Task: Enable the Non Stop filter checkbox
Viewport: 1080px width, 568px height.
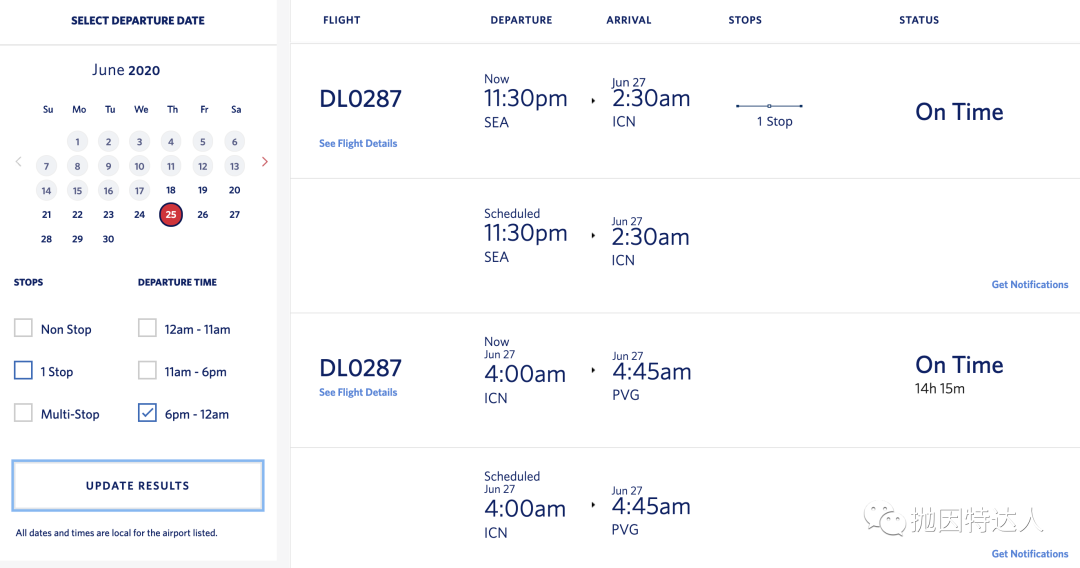Action: click(24, 328)
